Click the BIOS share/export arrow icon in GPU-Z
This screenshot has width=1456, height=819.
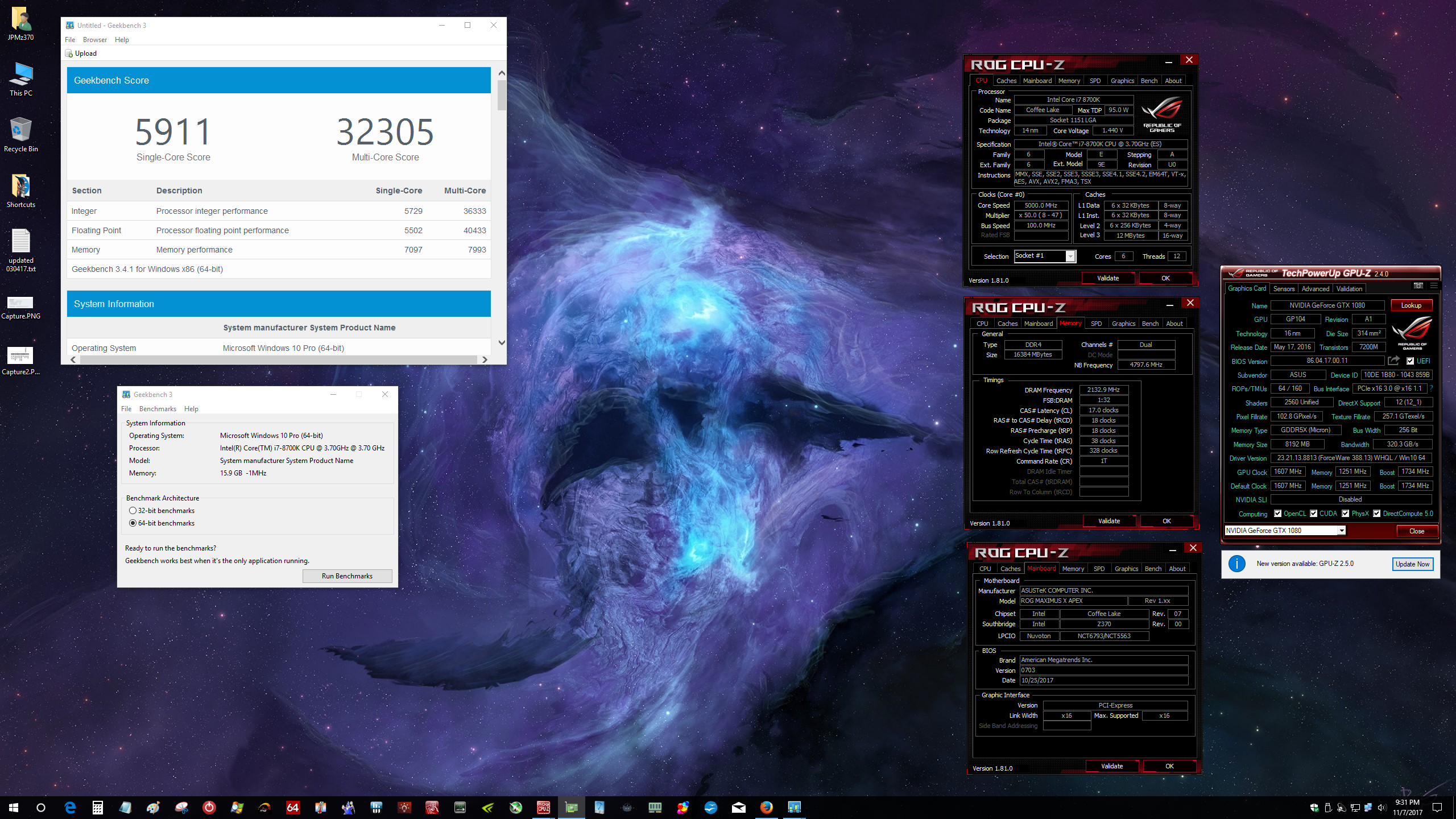click(x=1393, y=361)
